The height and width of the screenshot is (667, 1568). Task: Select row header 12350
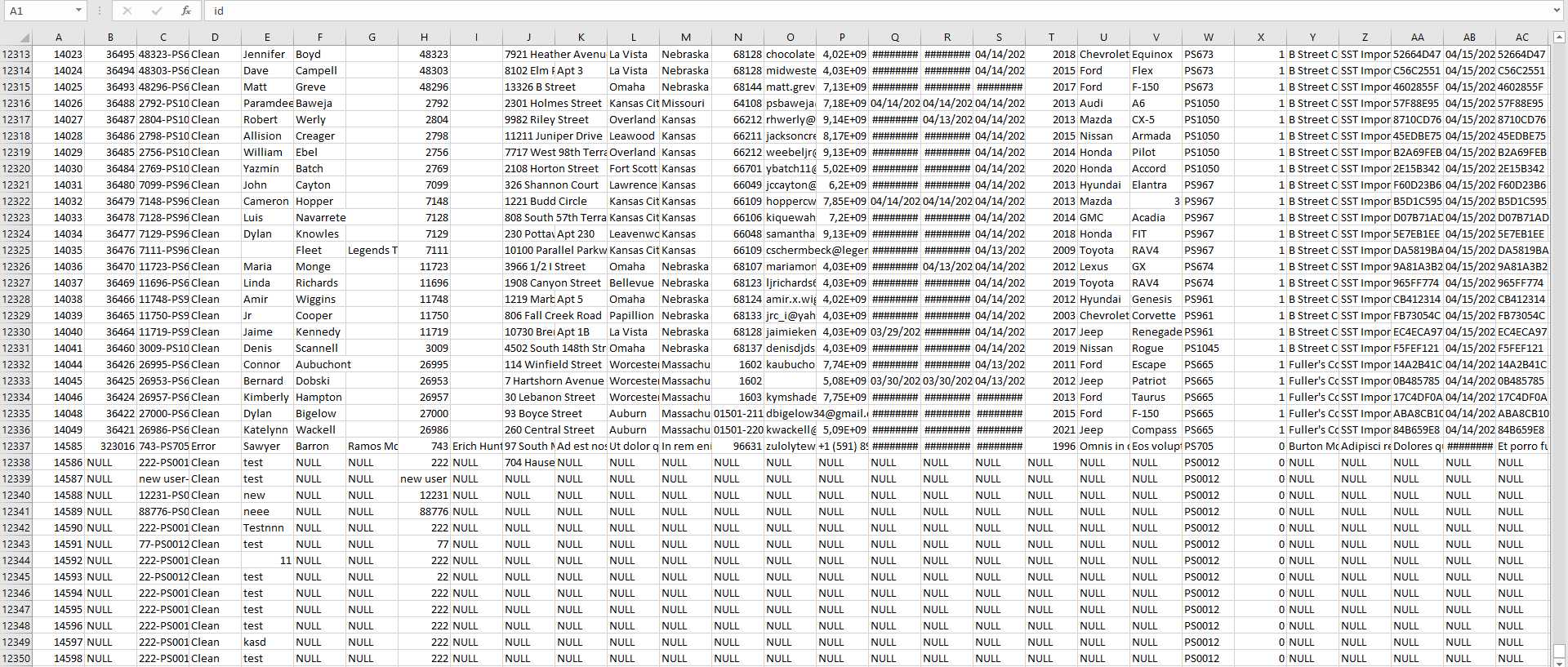coord(16,658)
